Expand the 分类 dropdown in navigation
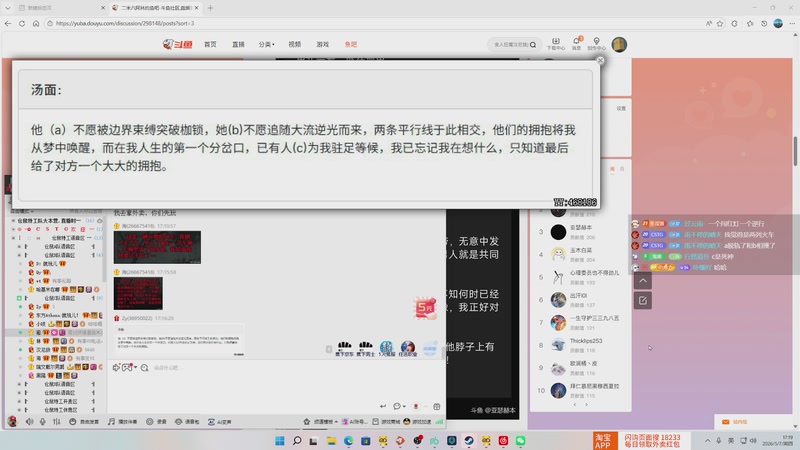 [x=266, y=44]
